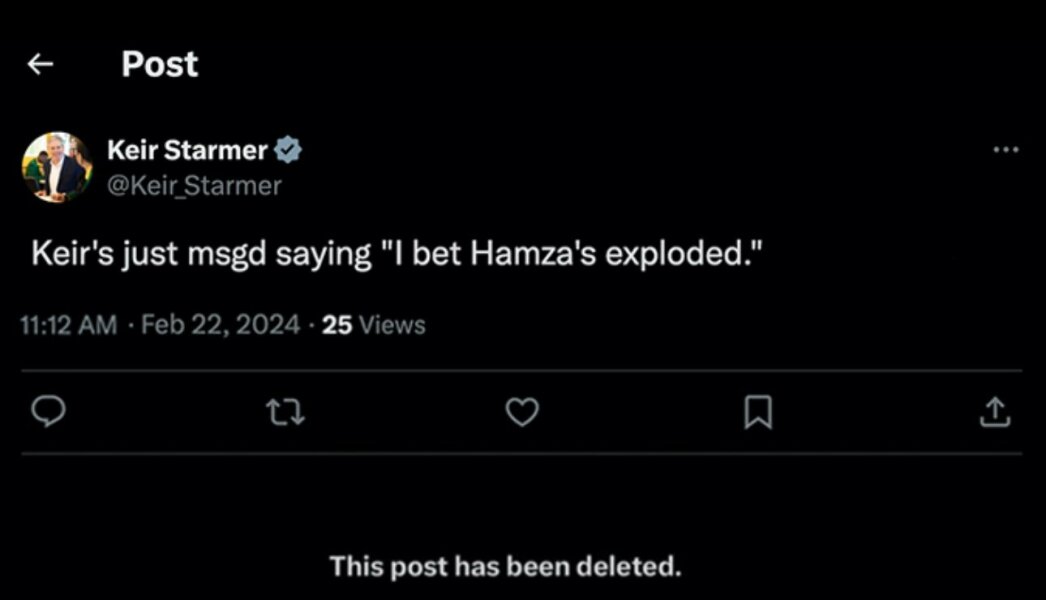Image resolution: width=1046 pixels, height=600 pixels.
Task: Click the post text beginning "Keir's just msgd"
Action: pos(399,254)
